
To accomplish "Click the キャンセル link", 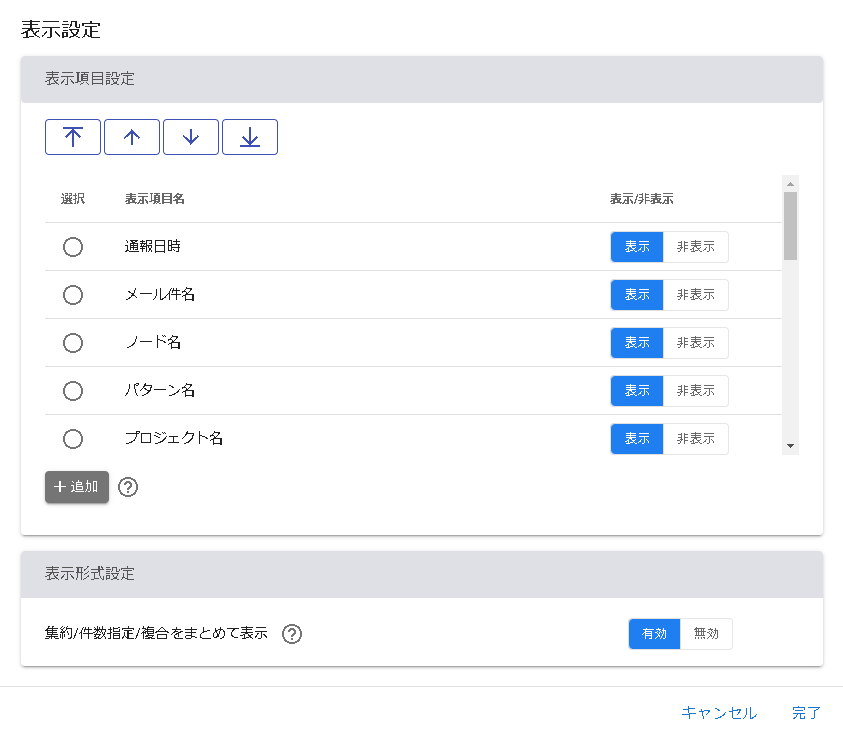I will click(x=718, y=713).
